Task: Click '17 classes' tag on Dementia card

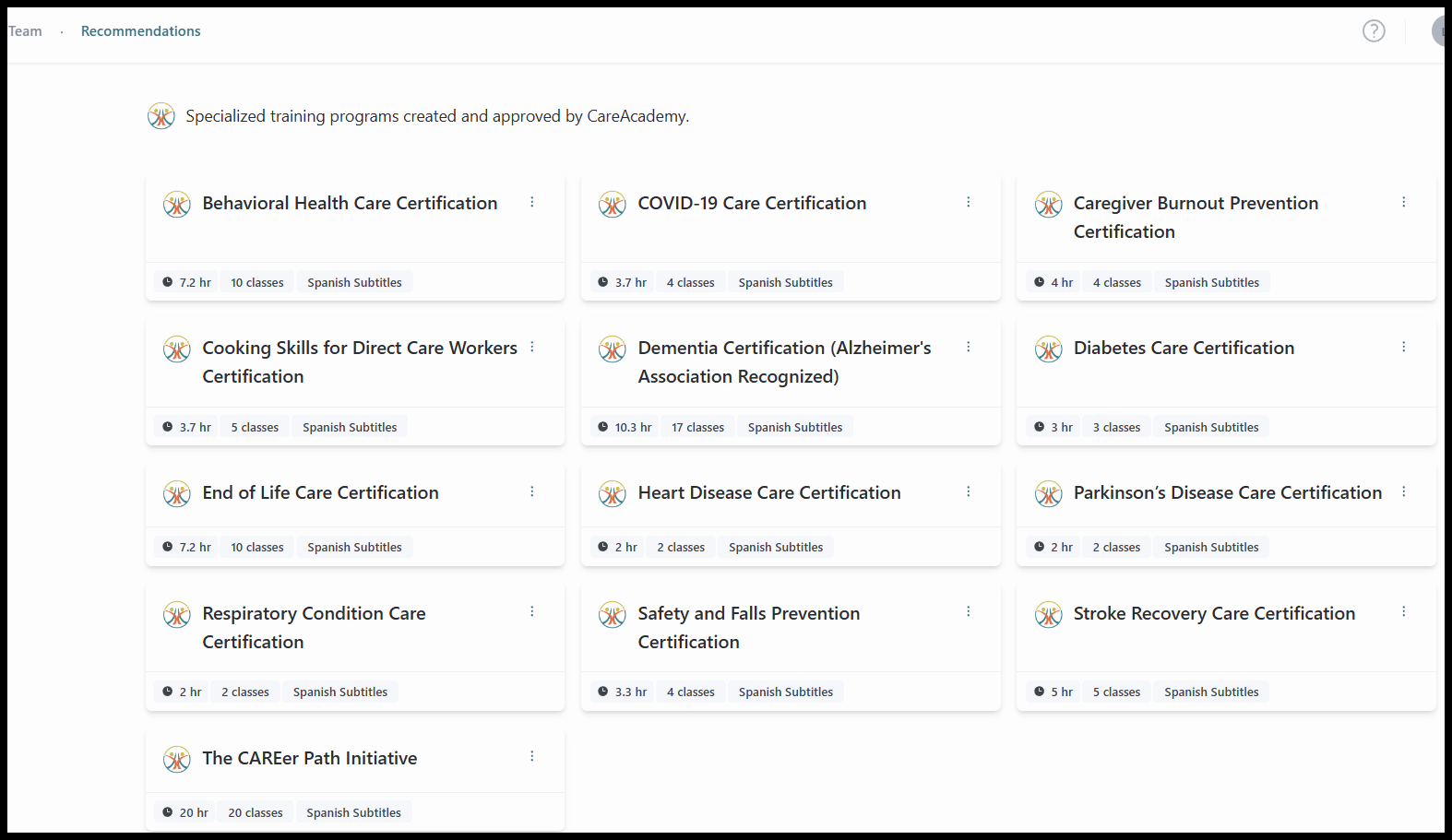Action: click(697, 427)
